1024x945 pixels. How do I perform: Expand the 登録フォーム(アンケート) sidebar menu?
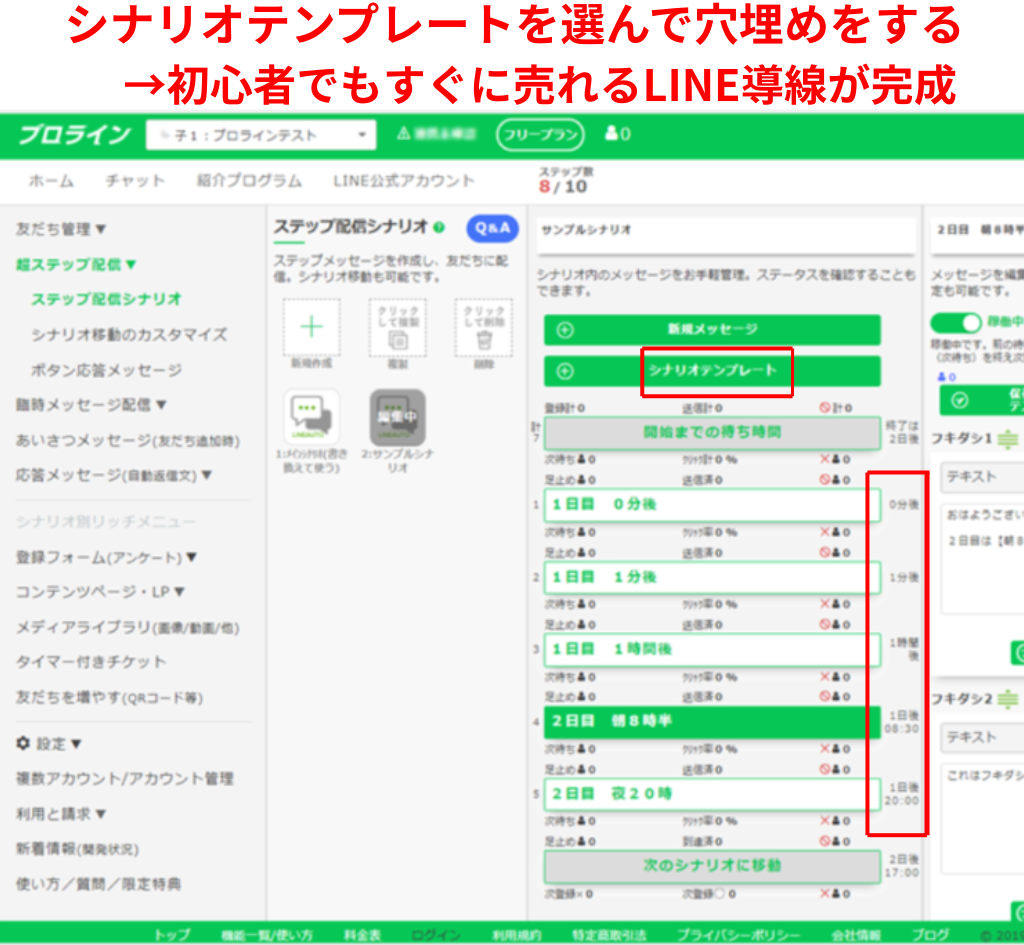point(106,557)
